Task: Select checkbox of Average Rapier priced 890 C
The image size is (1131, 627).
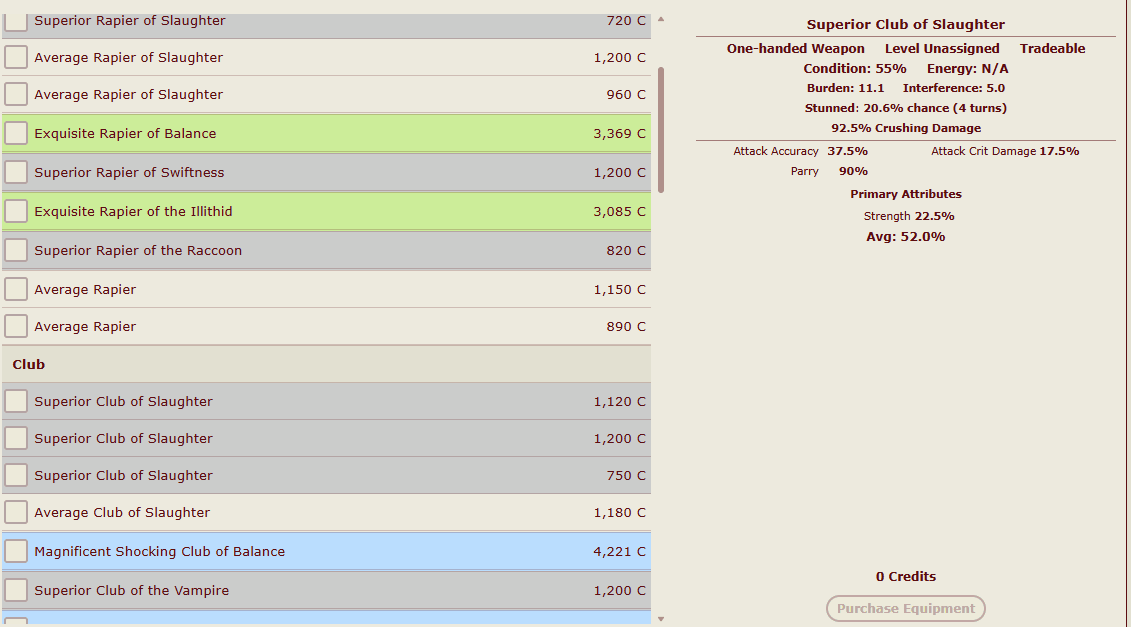Action: 16,326
